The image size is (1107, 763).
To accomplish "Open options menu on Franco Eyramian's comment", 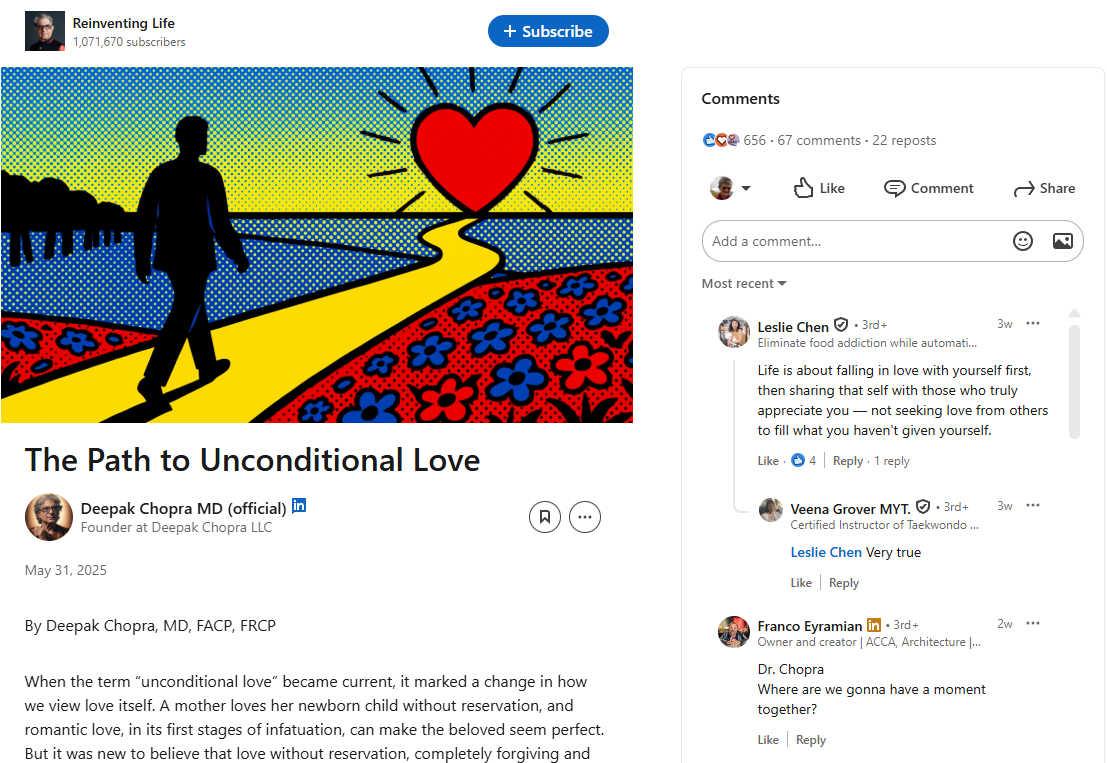I will (x=1033, y=624).
